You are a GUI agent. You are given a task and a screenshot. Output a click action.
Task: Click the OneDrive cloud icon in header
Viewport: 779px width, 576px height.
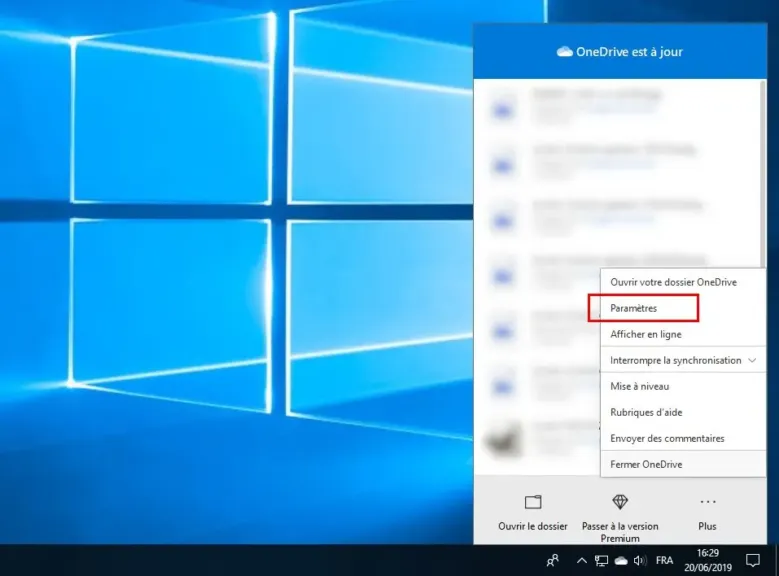tap(564, 52)
